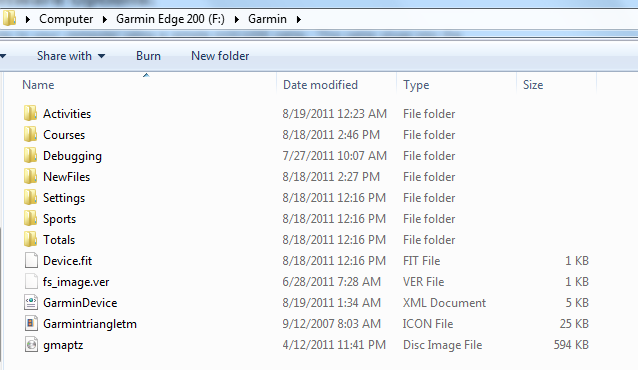Click the address bar folder icon

[9, 19]
